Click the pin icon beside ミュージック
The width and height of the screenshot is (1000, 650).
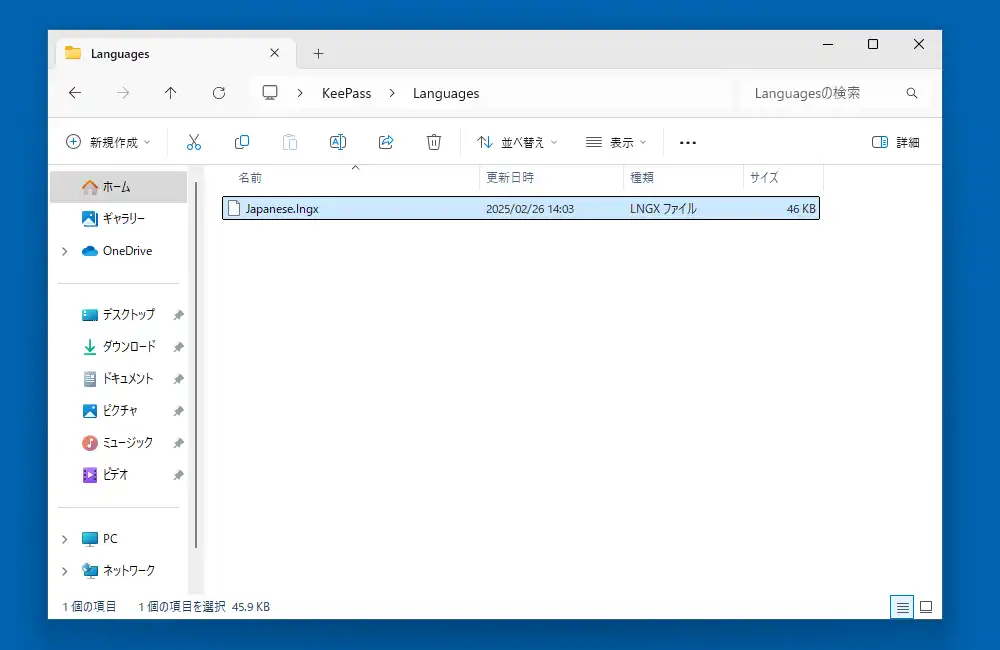click(179, 443)
